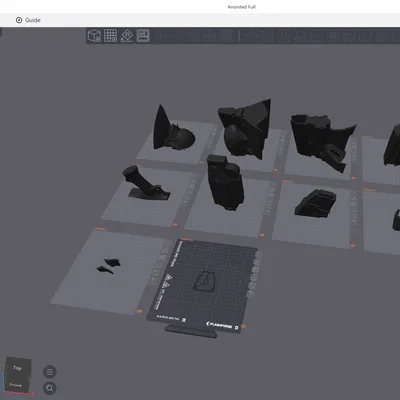The image size is (400, 400).
Task: Open the round three-line menu button
Action: 50,372
